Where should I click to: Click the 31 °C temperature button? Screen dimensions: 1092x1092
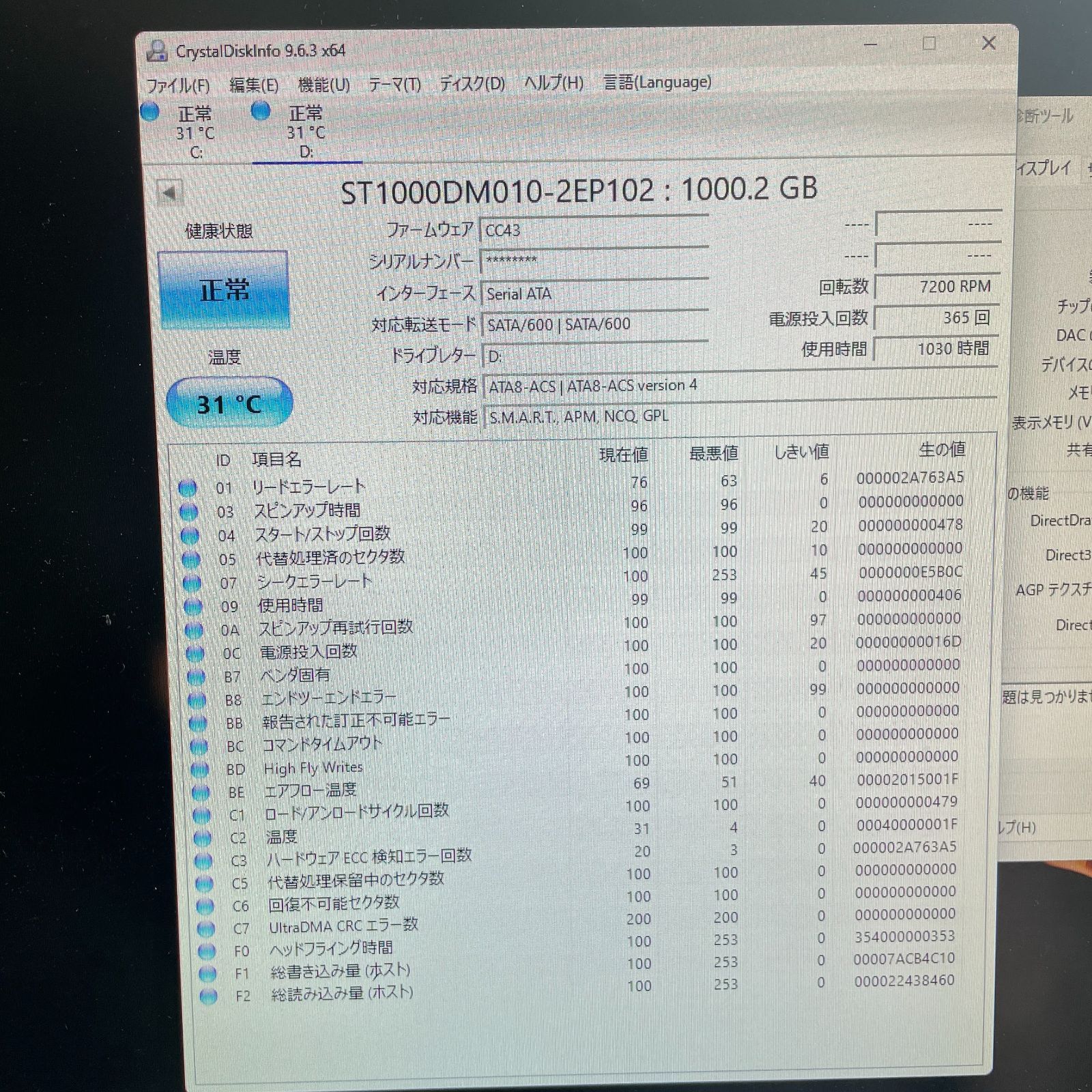(x=229, y=403)
